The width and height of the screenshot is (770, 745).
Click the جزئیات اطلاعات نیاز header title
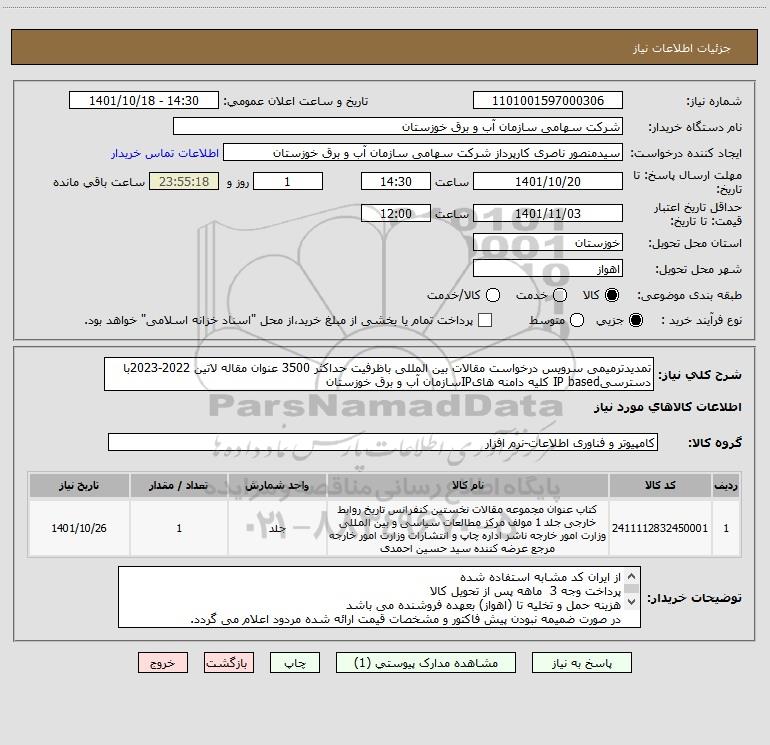(682, 48)
